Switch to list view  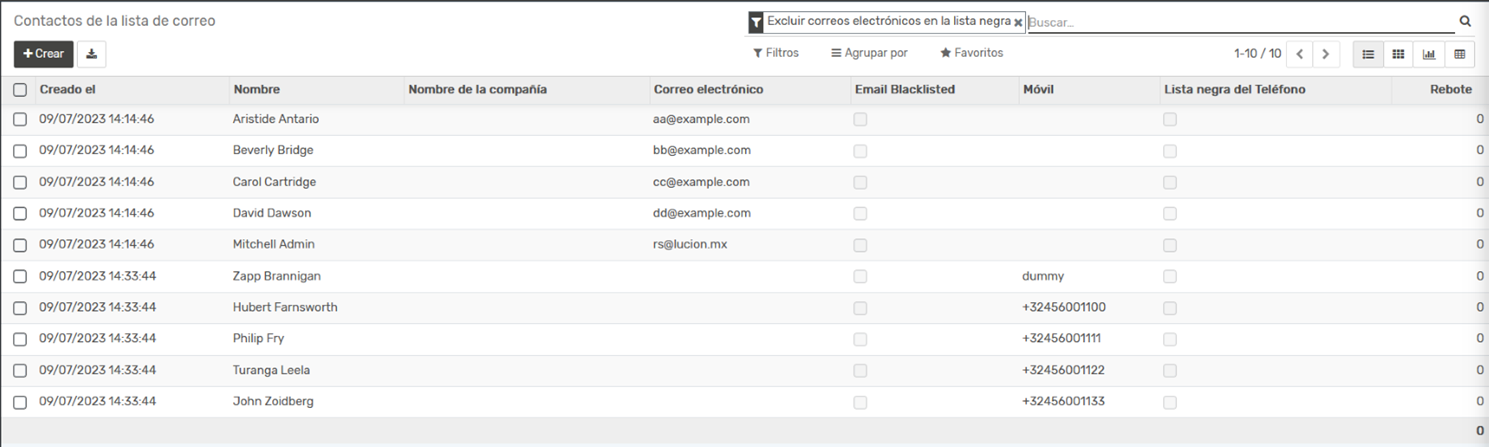[x=1368, y=54]
